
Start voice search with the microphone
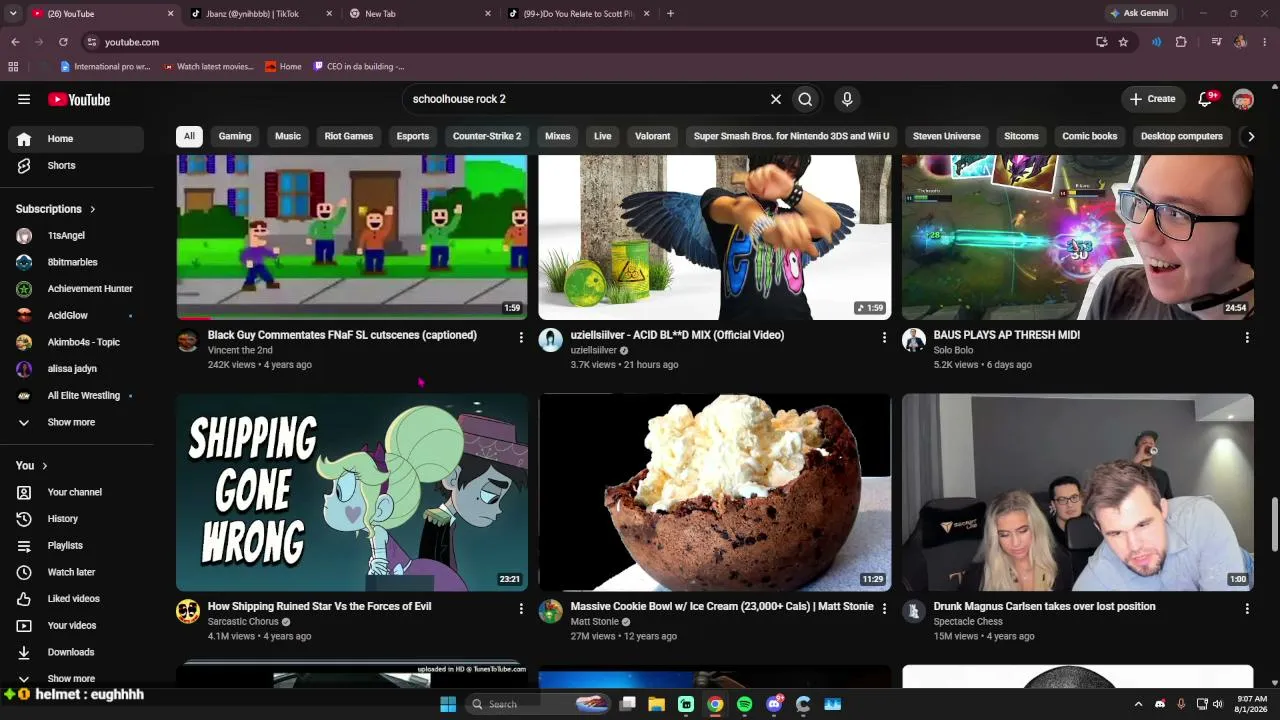pyautogui.click(x=847, y=99)
